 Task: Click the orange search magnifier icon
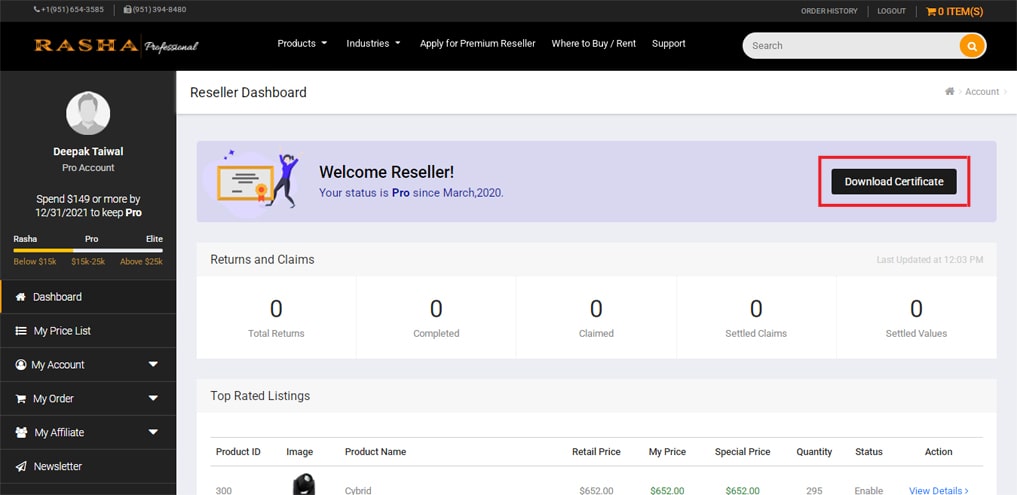point(971,45)
